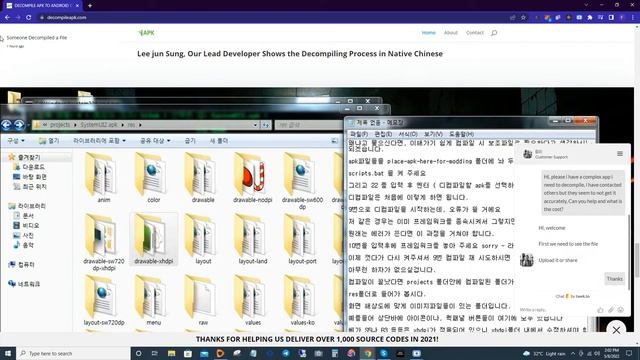The width and height of the screenshot is (640, 360).
Task: Open Task View from the taskbar
Action: coord(155,353)
